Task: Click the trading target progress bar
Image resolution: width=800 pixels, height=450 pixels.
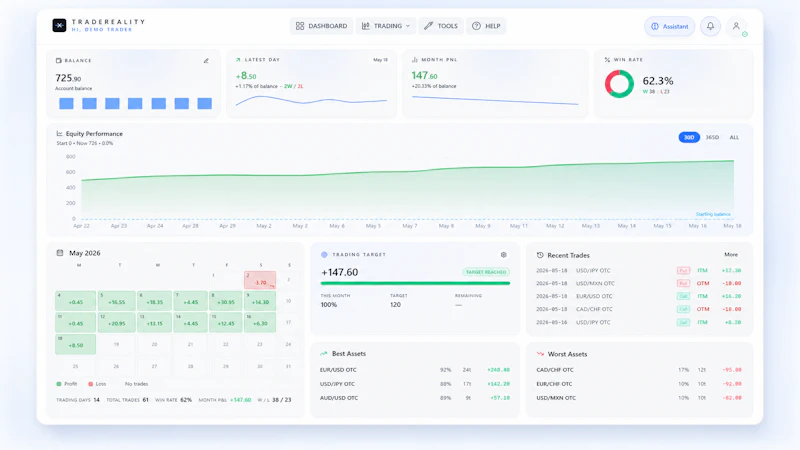Action: 415,283
